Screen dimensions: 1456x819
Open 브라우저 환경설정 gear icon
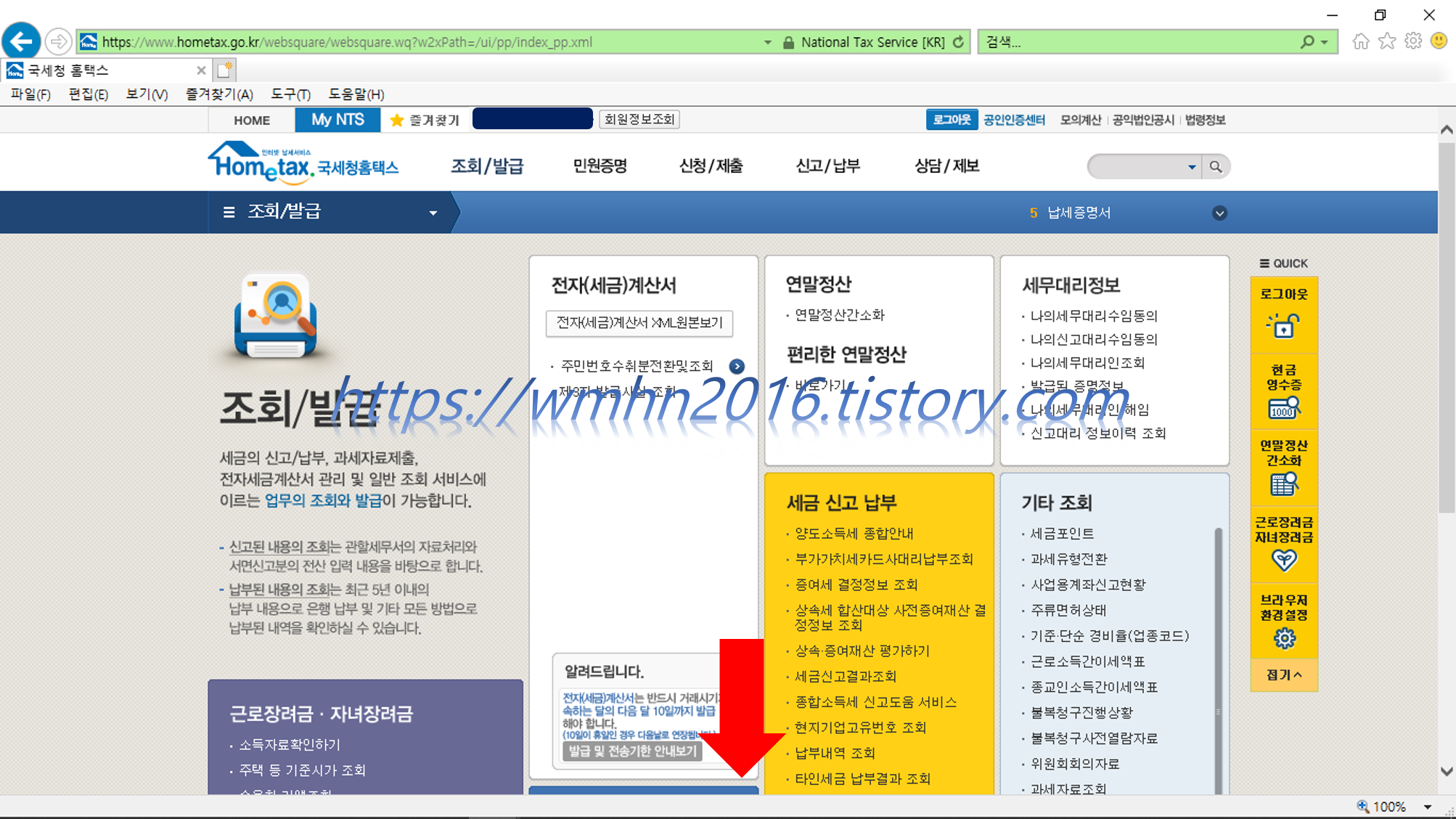[1284, 638]
